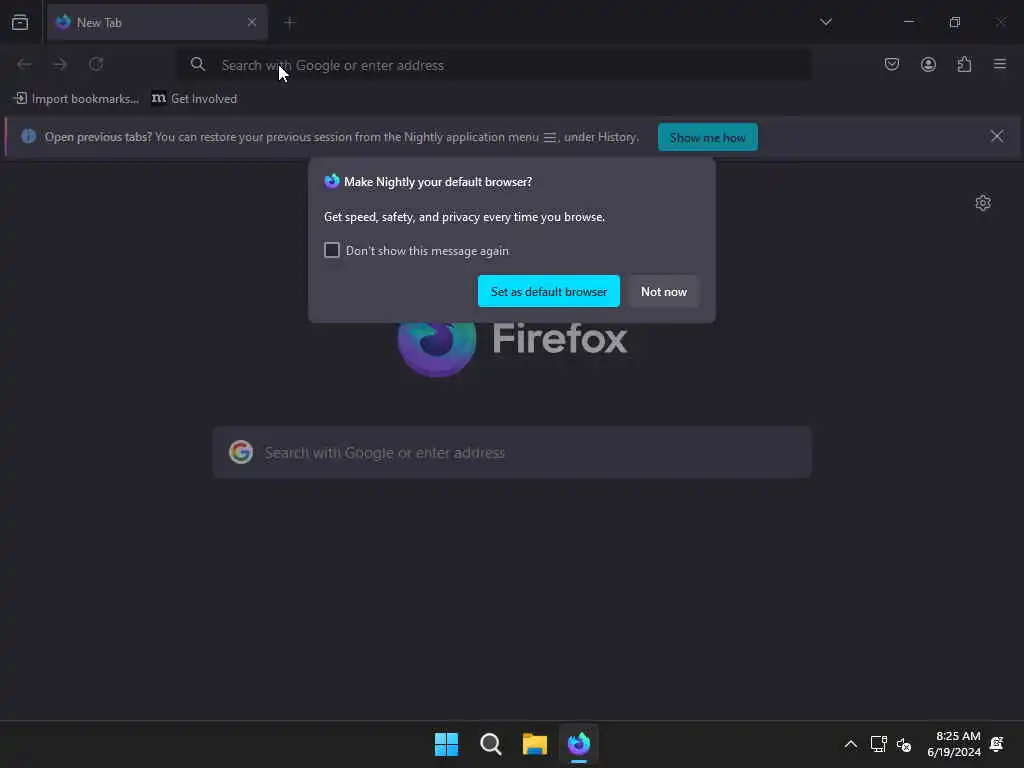
Task: Open the Pocket save icon
Action: click(891, 64)
